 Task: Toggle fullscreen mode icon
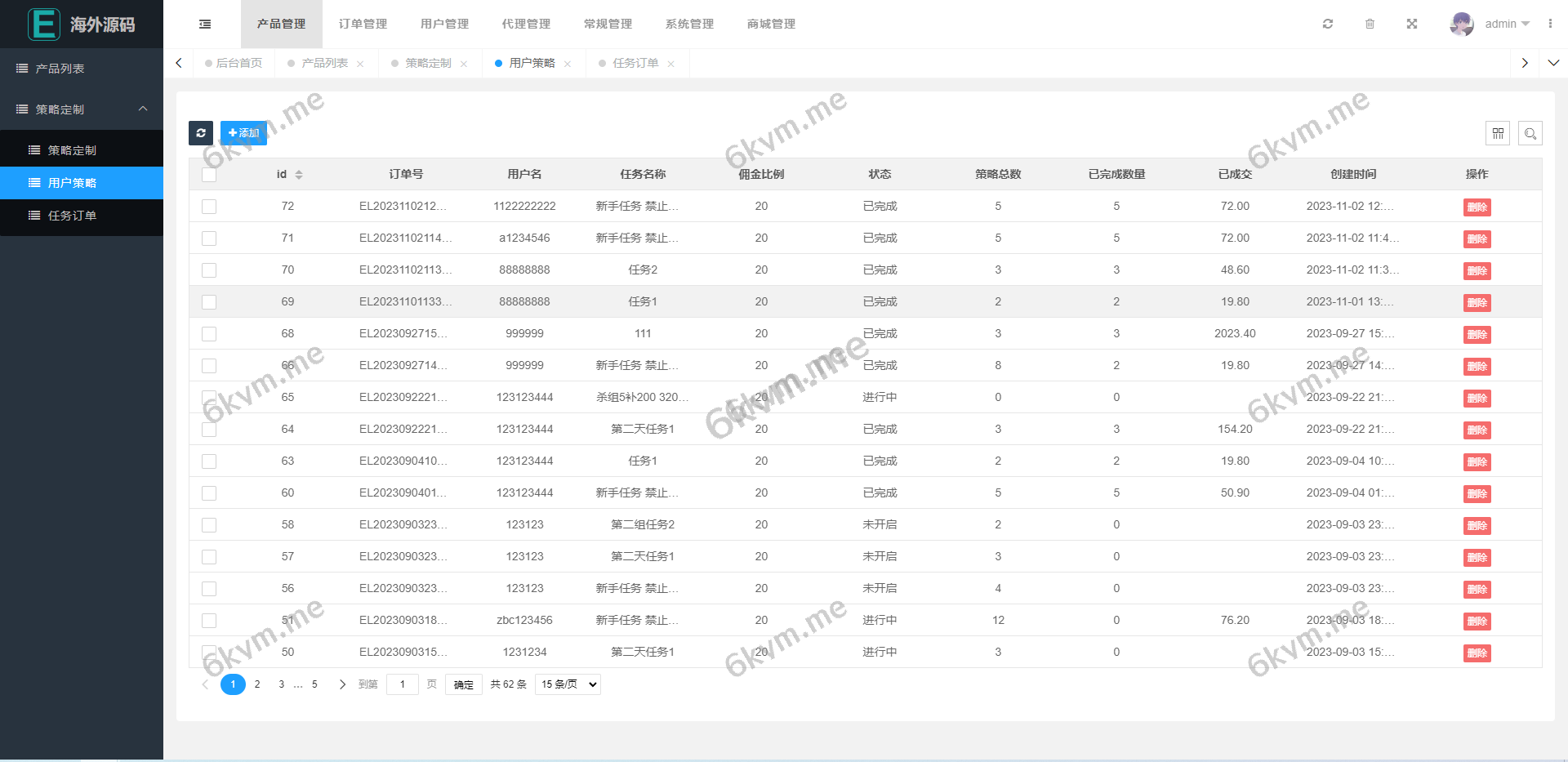pyautogui.click(x=1412, y=25)
